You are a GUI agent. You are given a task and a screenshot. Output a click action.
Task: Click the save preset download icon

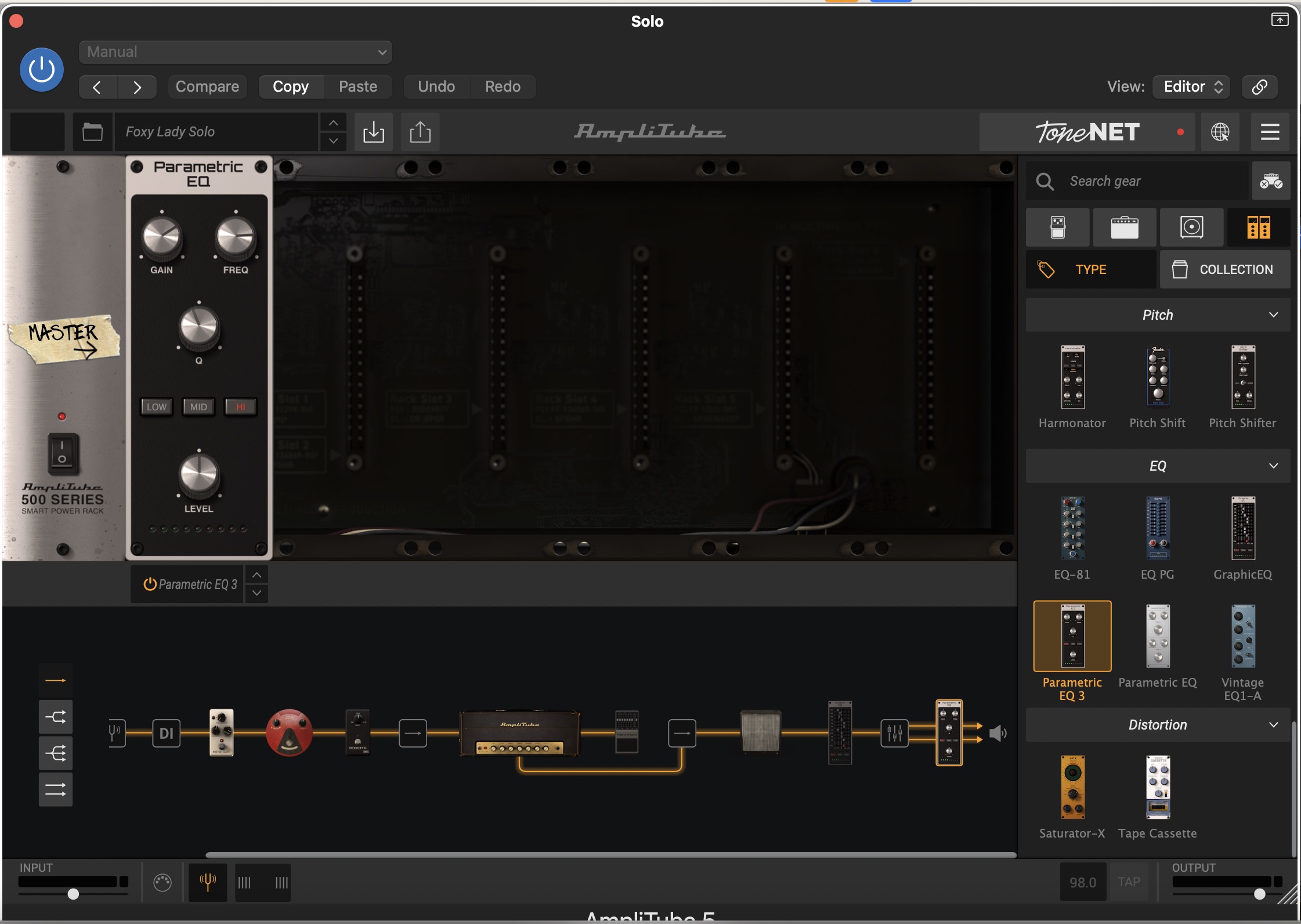click(374, 132)
